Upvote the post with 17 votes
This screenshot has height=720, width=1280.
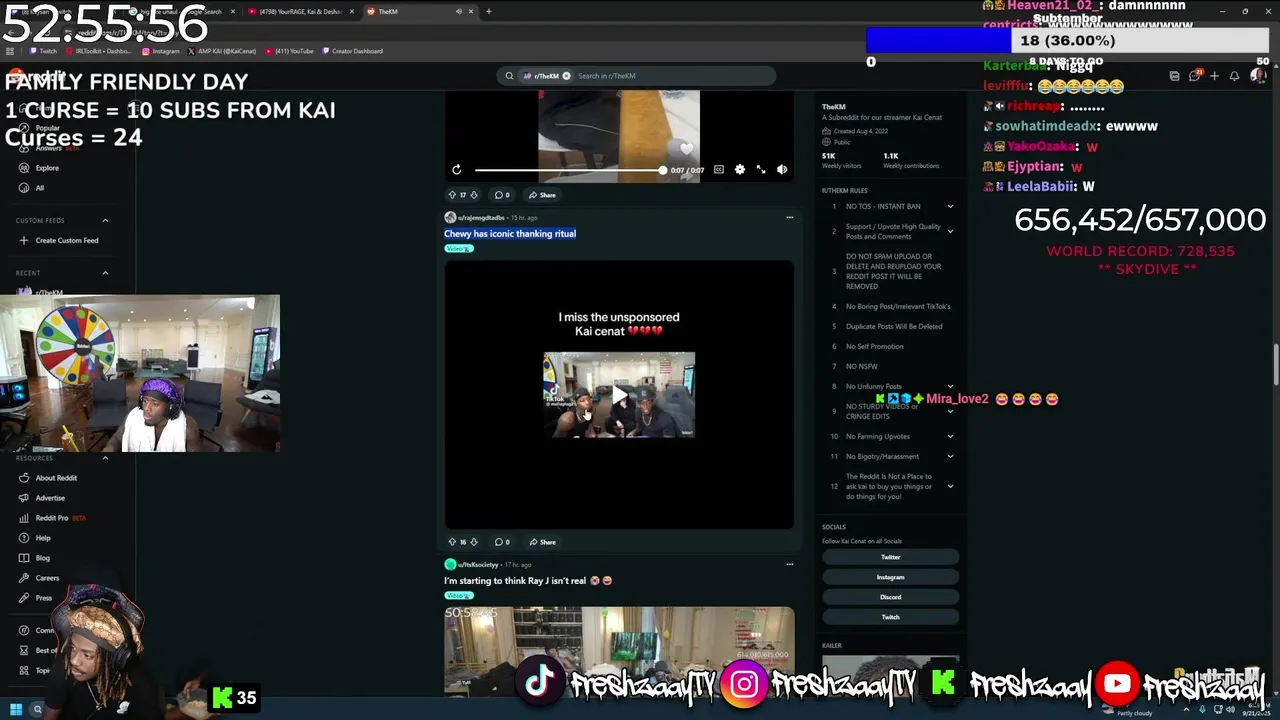click(x=452, y=195)
